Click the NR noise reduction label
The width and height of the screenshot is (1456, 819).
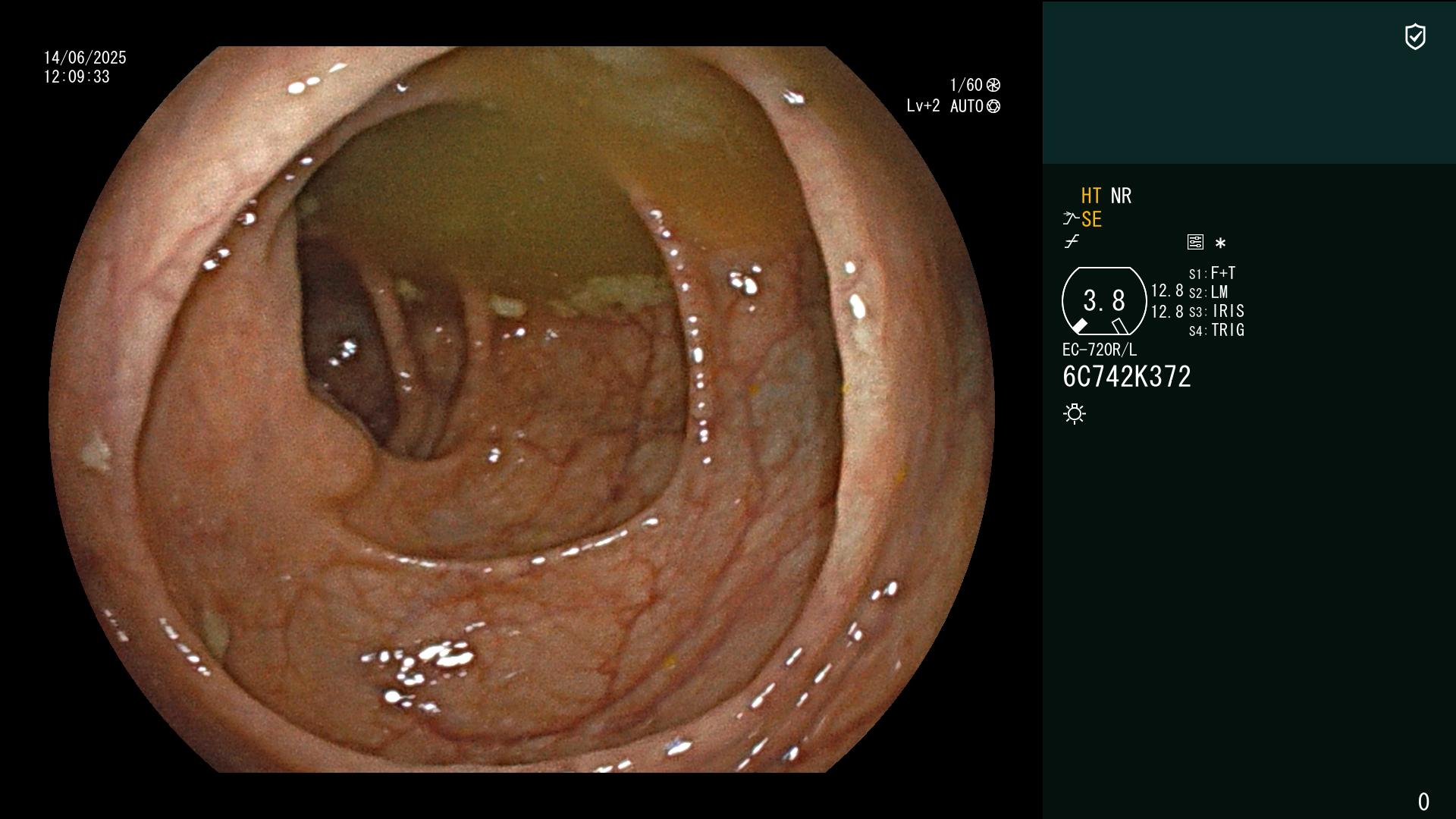(1121, 196)
